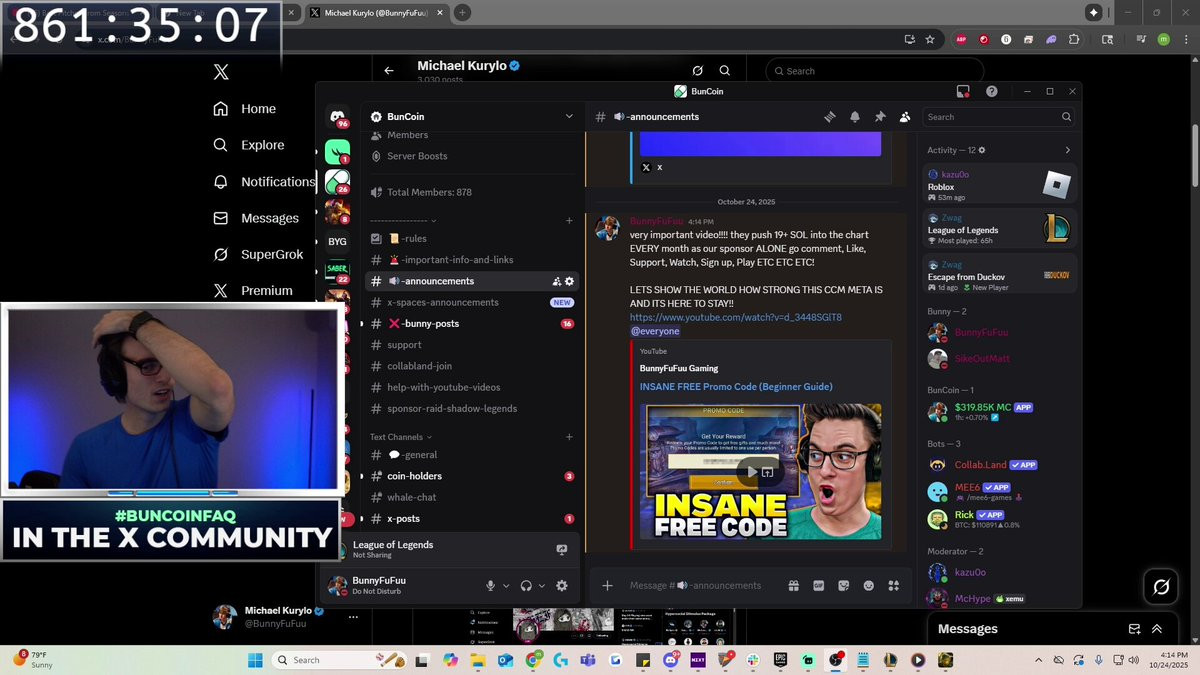Open kazu0o Roblox activity card

[x=999, y=185]
